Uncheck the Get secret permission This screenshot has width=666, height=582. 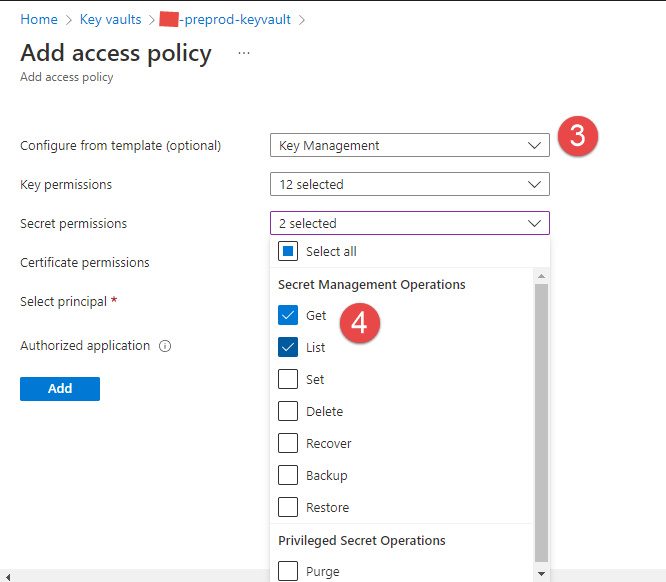click(x=288, y=315)
